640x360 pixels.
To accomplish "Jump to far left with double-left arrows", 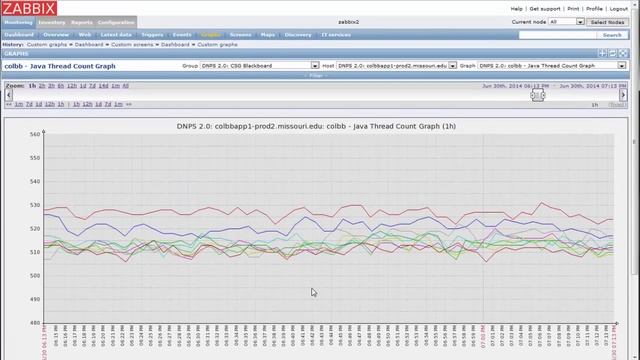I will coord(9,104).
